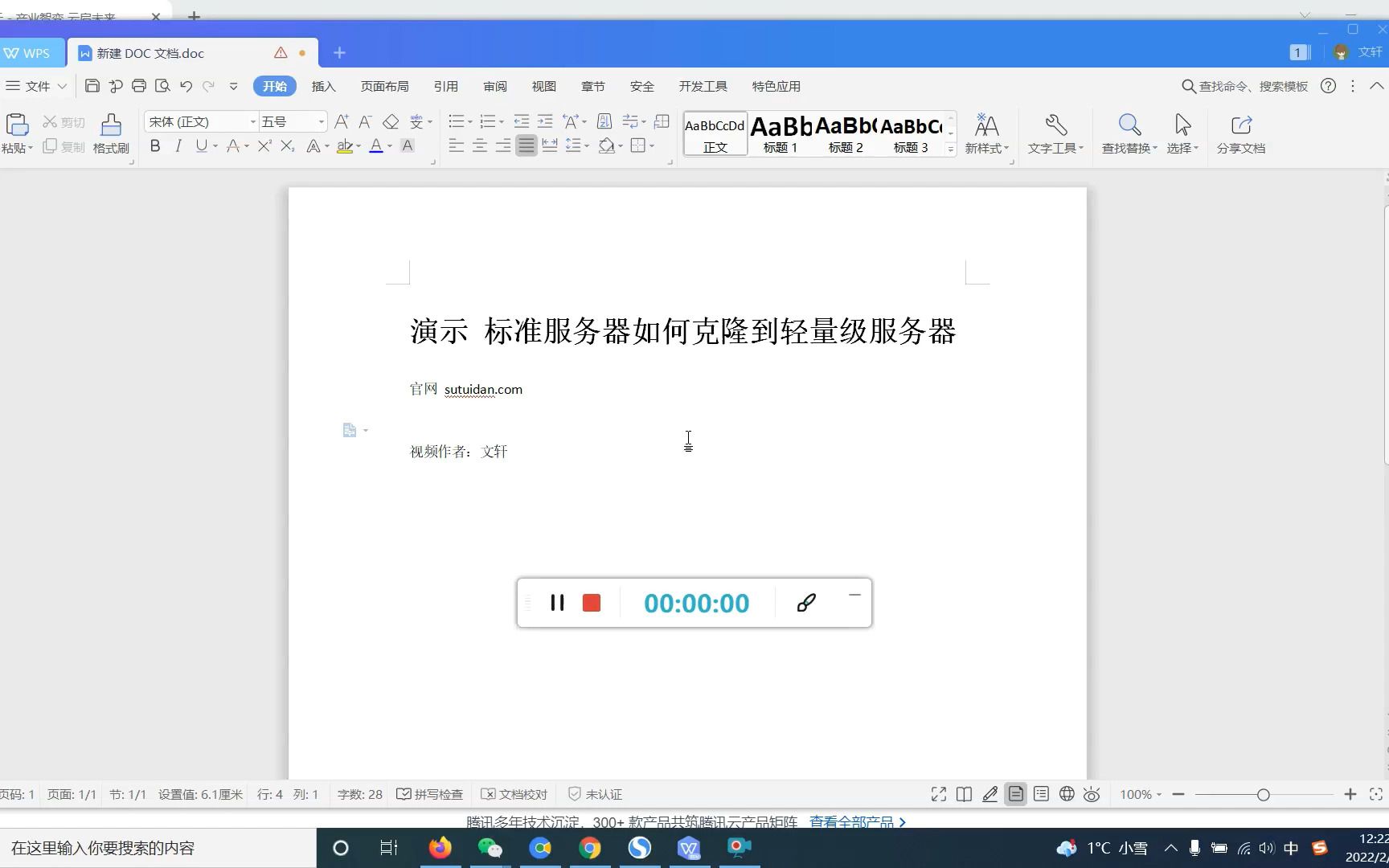
Task: Open Print Preview icon
Action: coord(162,86)
